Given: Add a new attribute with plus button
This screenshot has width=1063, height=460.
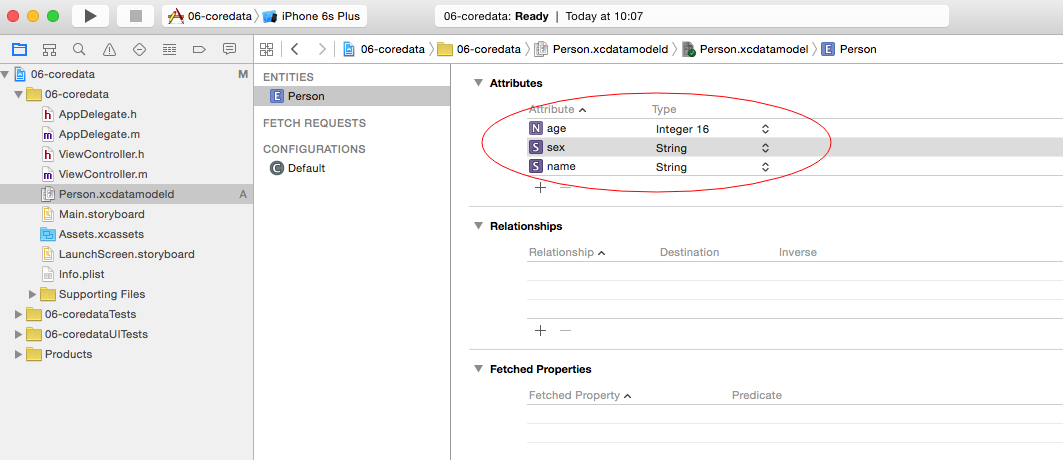Looking at the screenshot, I should 540,188.
